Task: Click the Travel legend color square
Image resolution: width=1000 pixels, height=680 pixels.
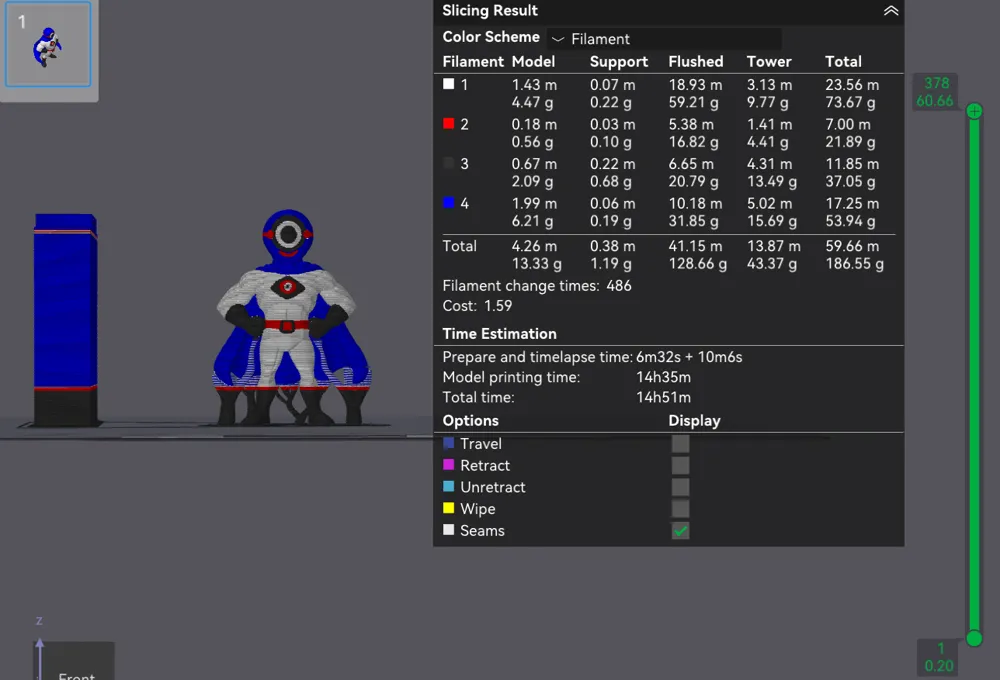Action: [448, 443]
